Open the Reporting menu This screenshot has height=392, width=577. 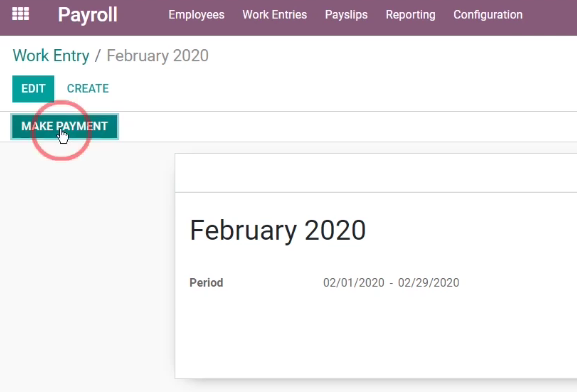(x=410, y=15)
